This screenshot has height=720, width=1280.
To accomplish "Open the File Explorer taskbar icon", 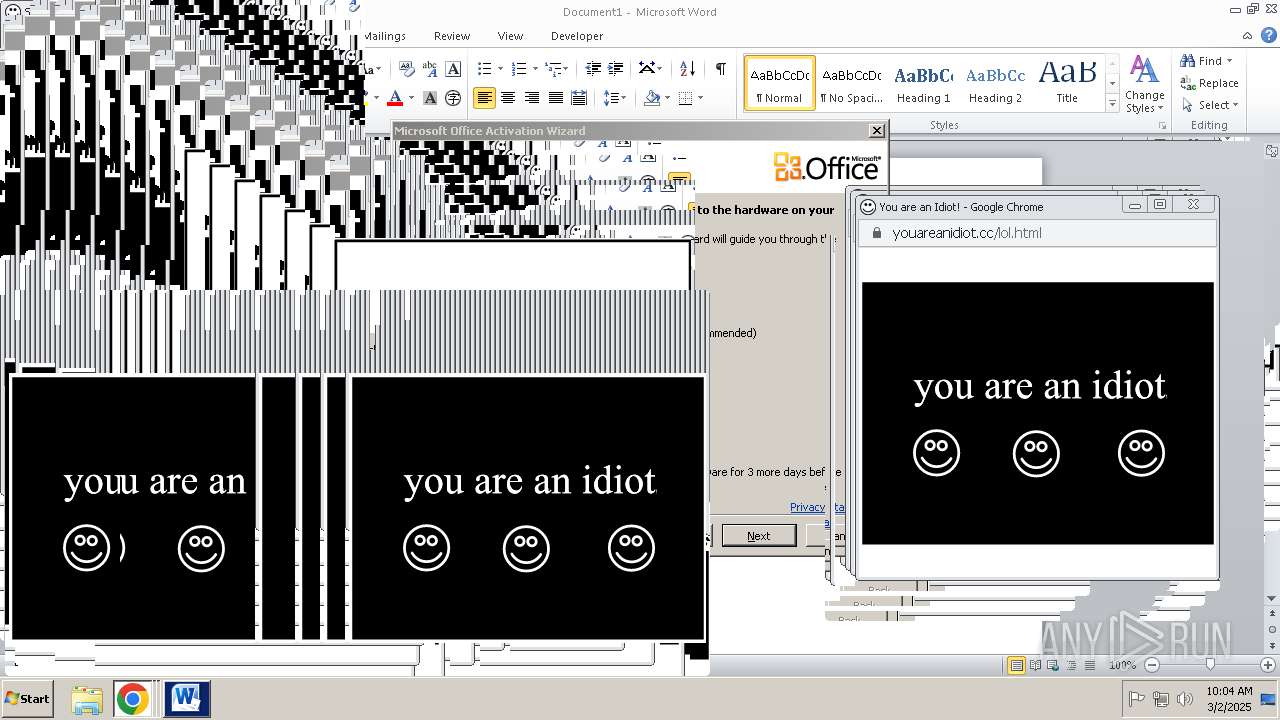I will pyautogui.click(x=87, y=699).
